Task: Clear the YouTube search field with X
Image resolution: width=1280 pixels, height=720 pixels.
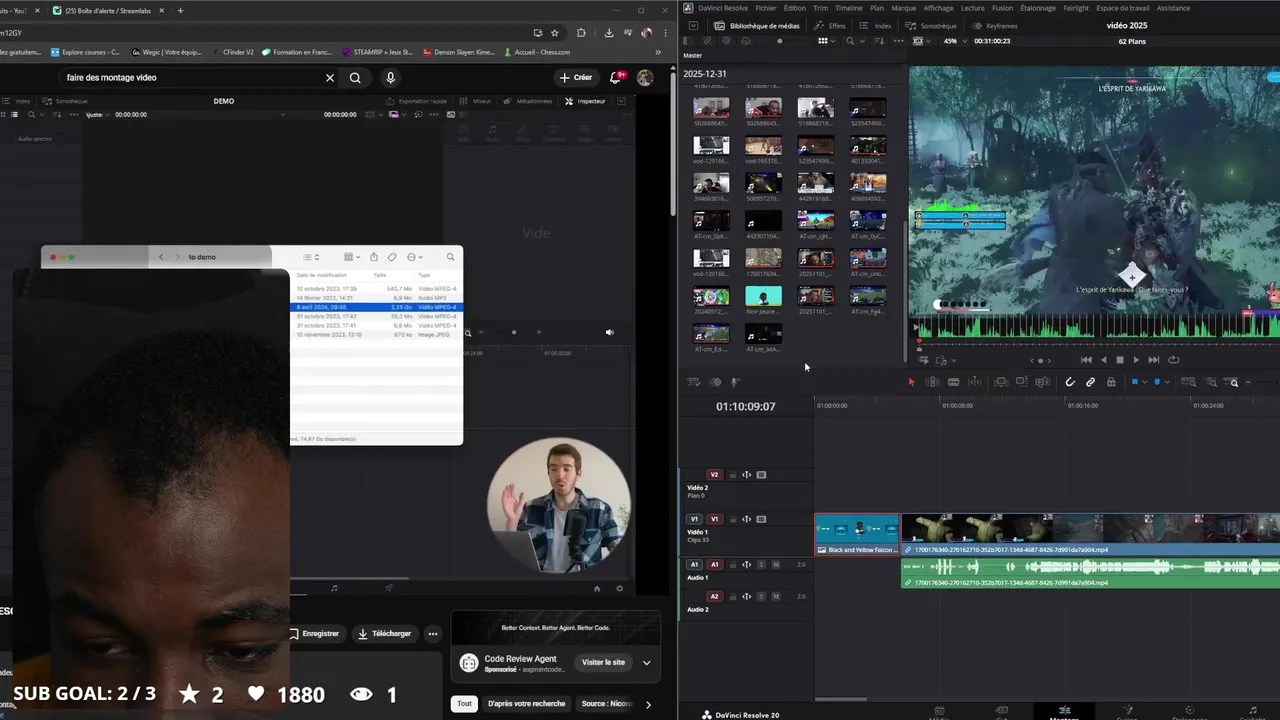Action: point(330,77)
